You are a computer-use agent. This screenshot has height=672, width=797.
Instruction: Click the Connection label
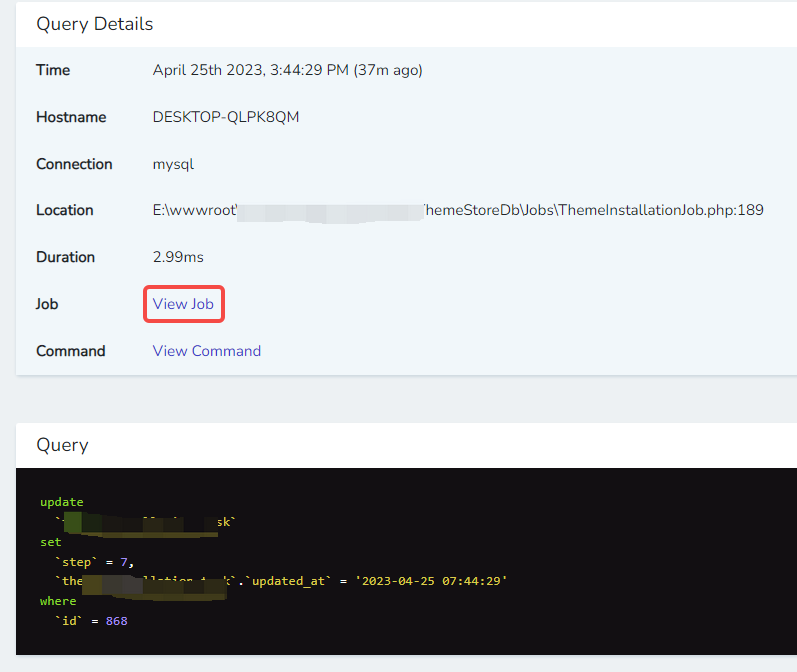pos(74,164)
